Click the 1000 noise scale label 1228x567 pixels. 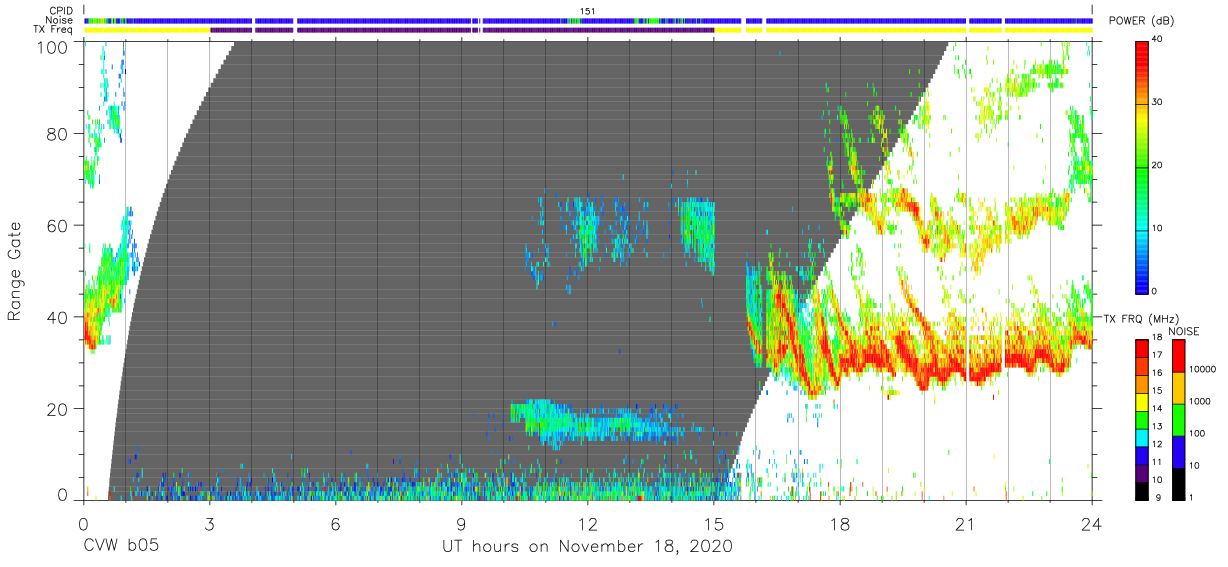tap(1199, 402)
